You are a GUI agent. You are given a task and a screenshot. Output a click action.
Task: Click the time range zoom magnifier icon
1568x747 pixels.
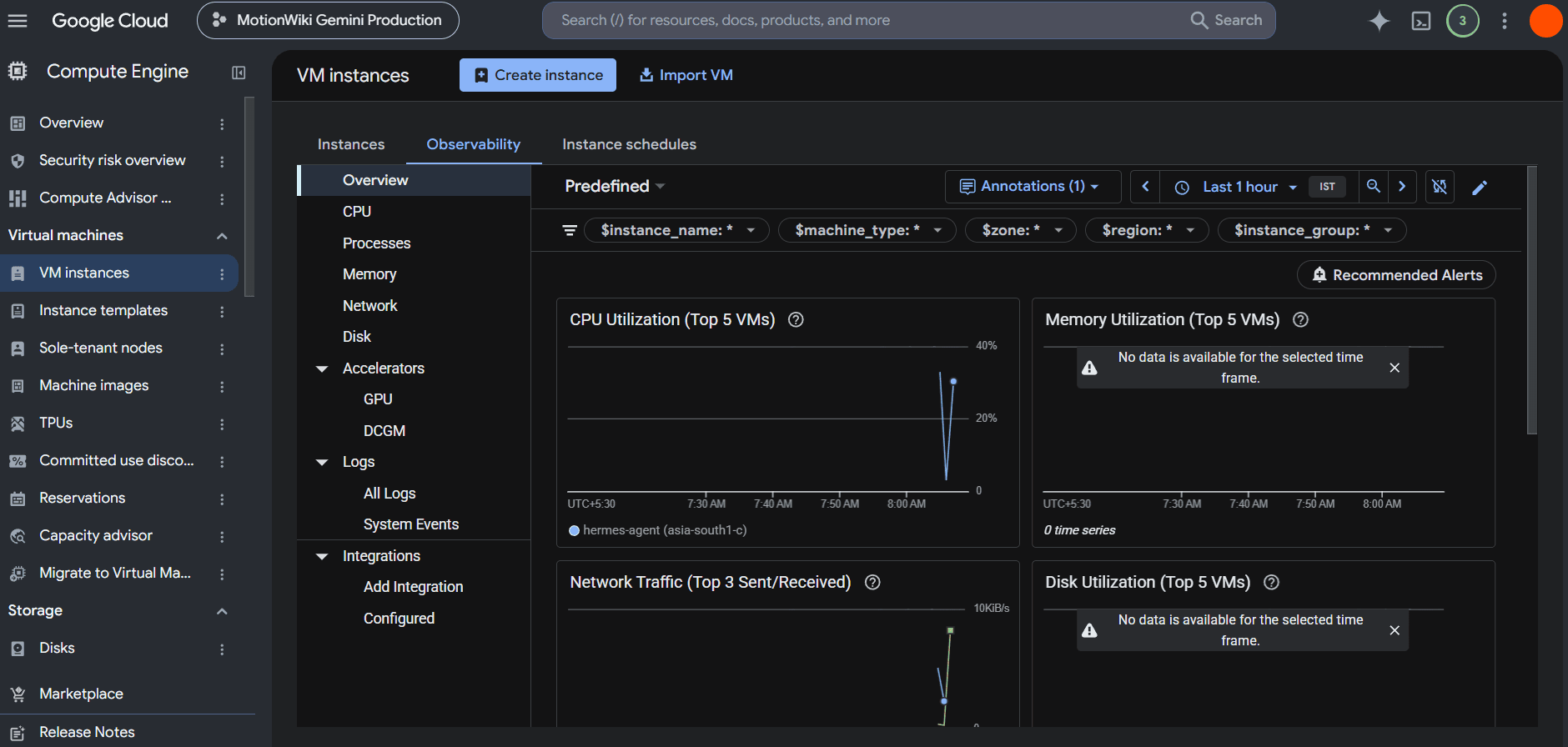(x=1373, y=187)
